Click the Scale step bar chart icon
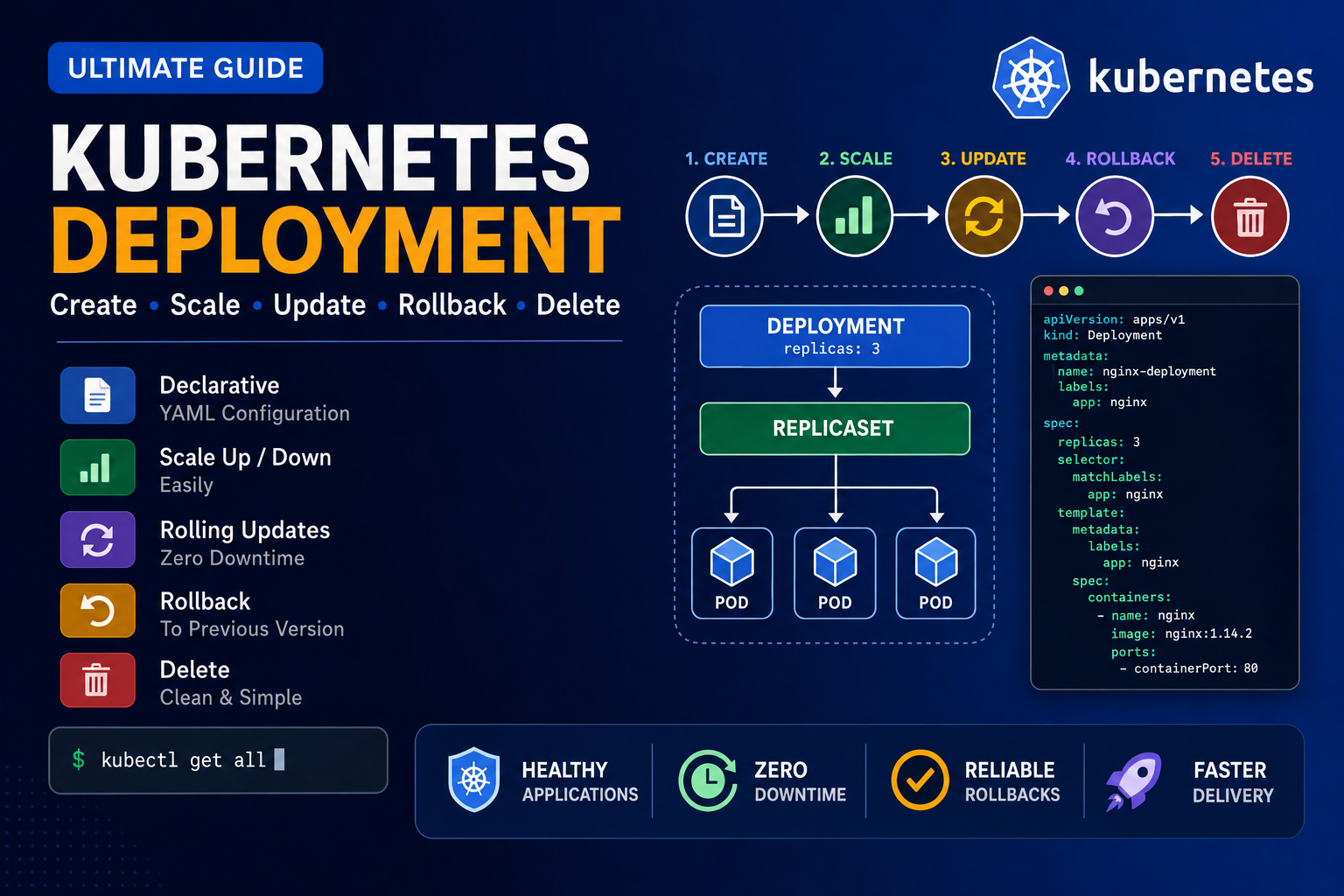Image resolution: width=1344 pixels, height=896 pixels. (855, 216)
